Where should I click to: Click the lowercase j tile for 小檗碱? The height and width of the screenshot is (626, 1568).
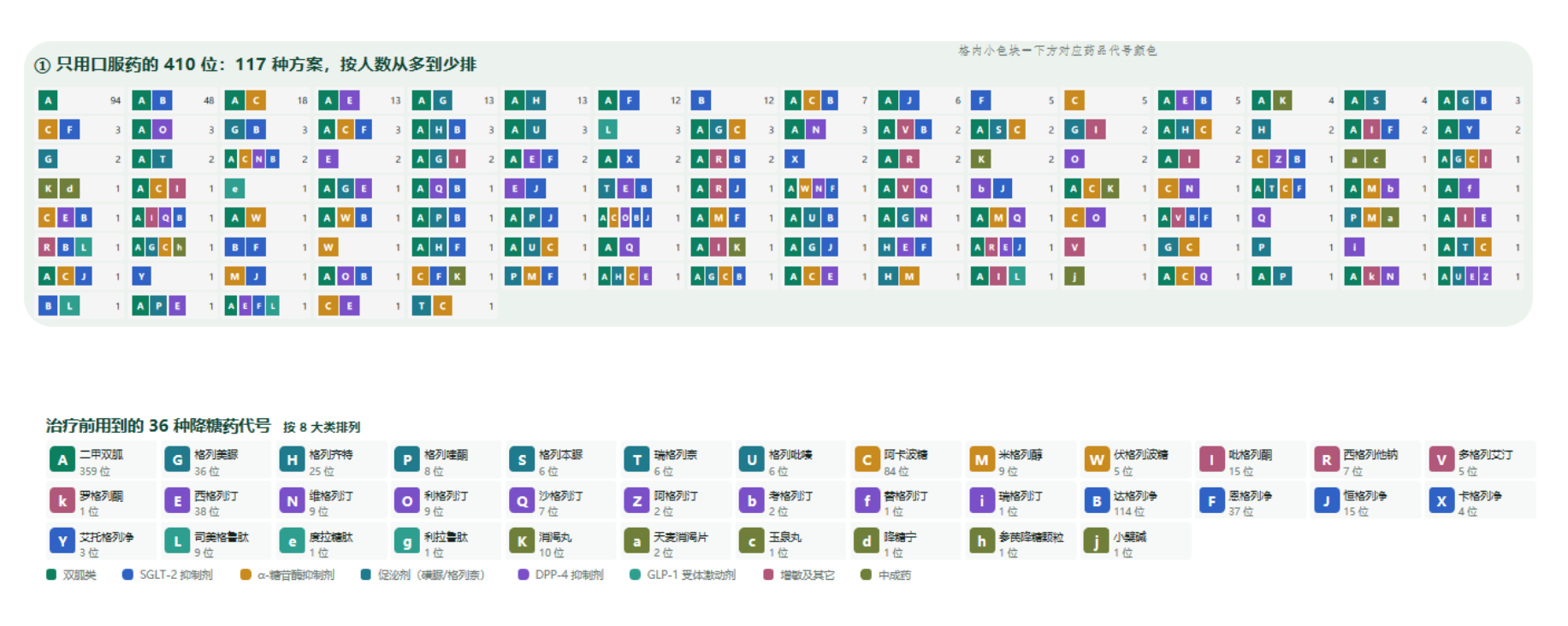click(1097, 542)
